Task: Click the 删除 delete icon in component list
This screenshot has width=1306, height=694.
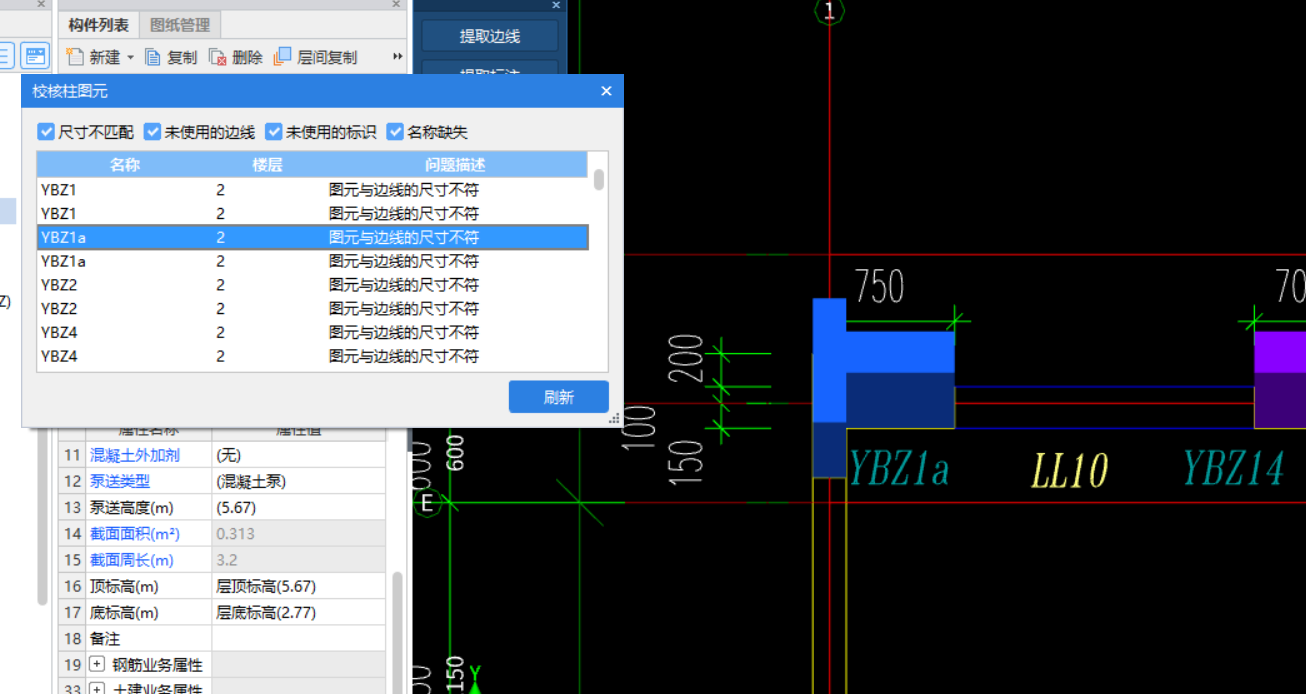Action: click(x=218, y=57)
